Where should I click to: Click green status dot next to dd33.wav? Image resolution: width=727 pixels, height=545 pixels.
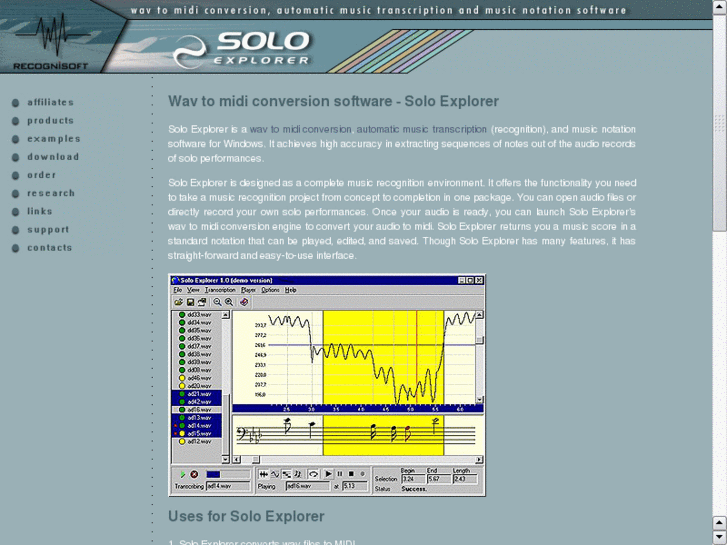pos(182,314)
